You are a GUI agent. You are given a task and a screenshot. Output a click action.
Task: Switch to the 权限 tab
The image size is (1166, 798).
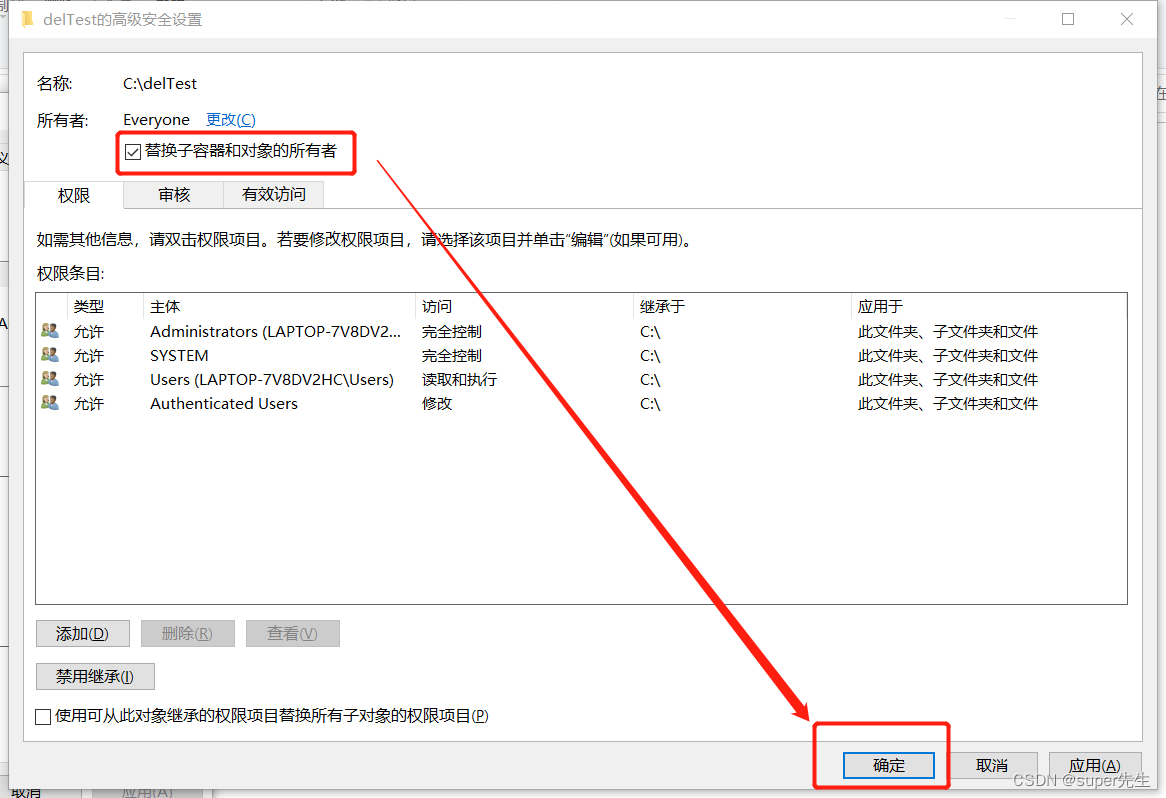coord(74,195)
